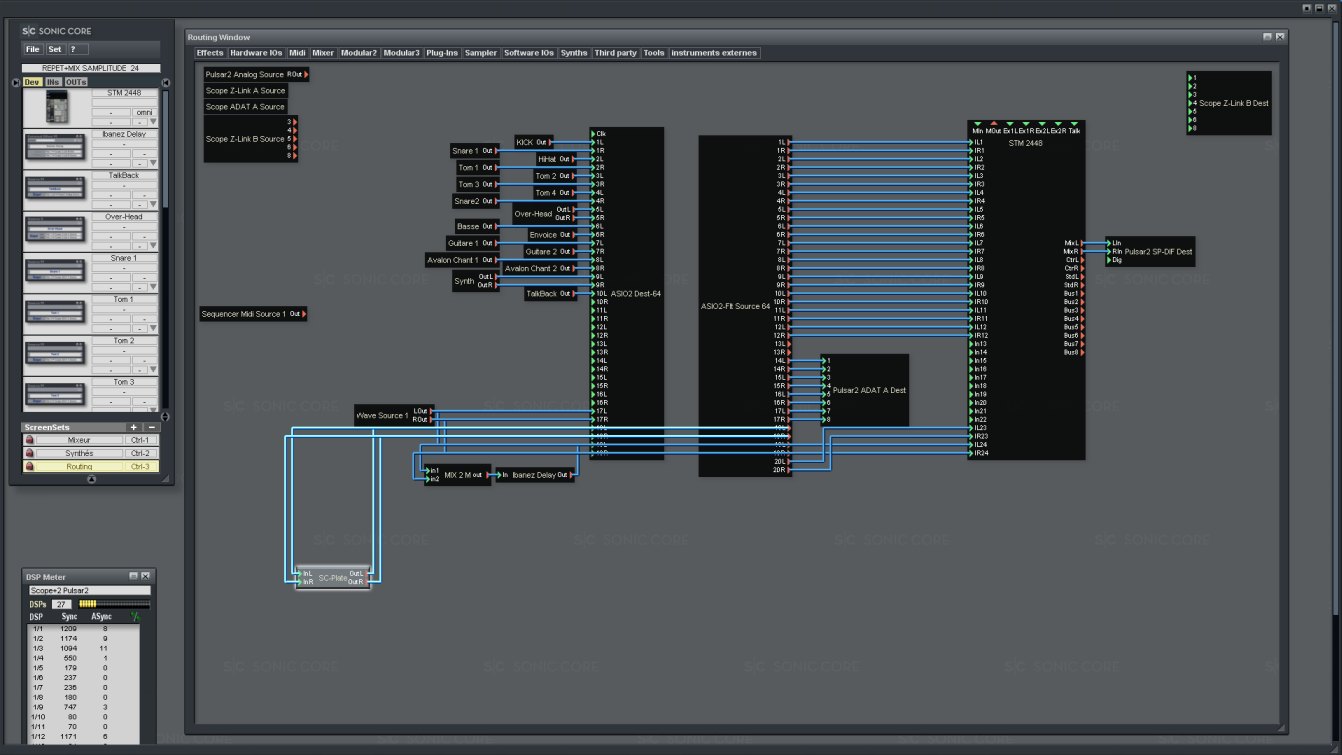Remove a ScreenSet with minus button

coord(152,427)
